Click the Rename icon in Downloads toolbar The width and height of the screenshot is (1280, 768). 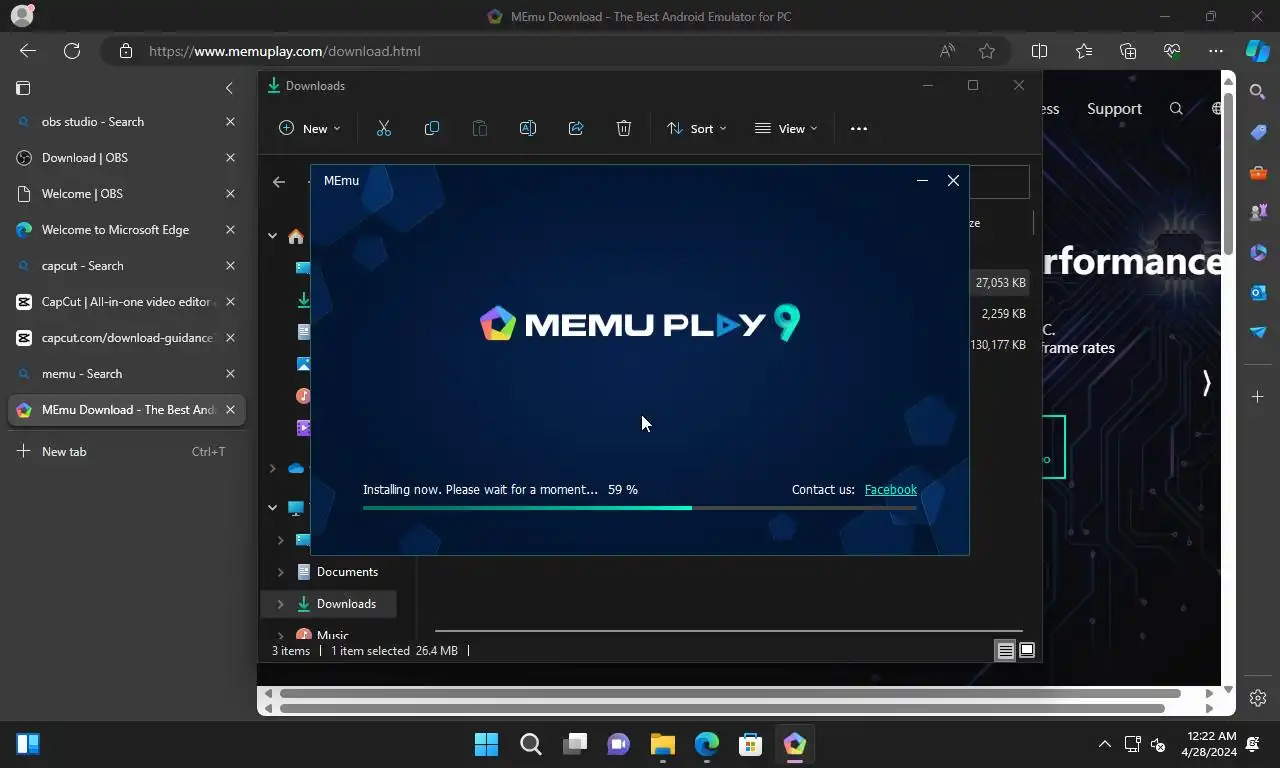(528, 128)
